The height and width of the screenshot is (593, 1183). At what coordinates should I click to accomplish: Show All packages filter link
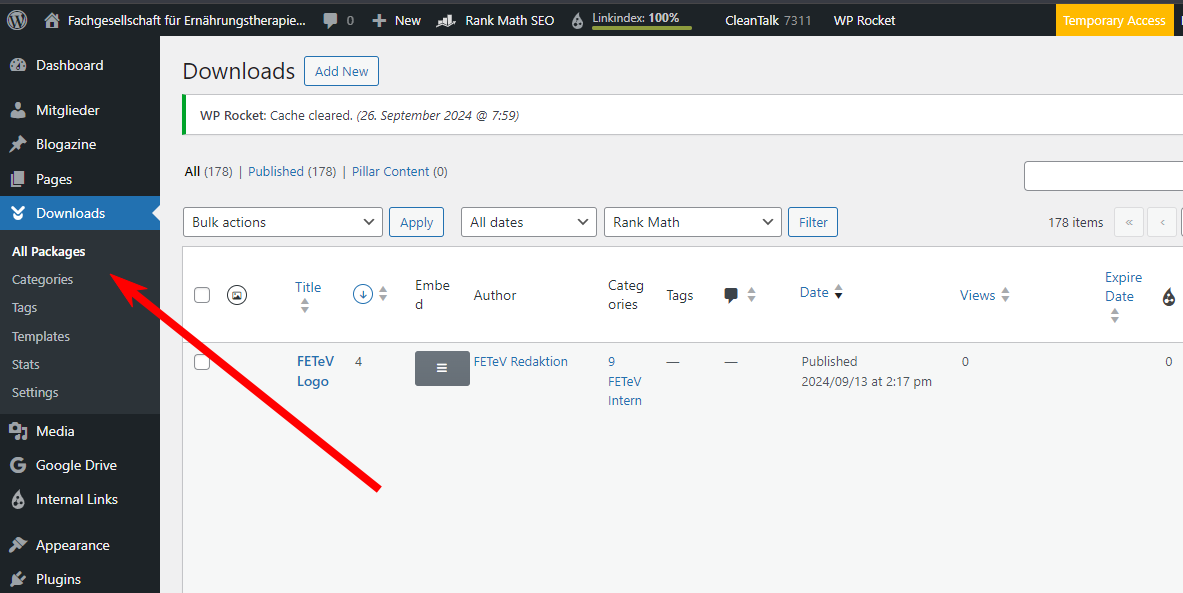192,172
